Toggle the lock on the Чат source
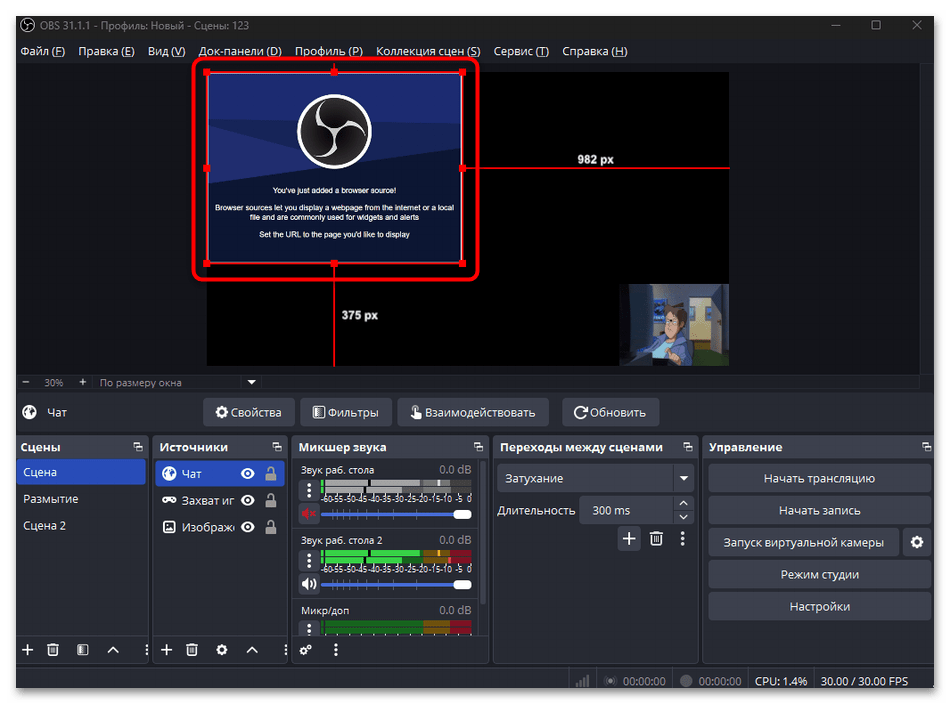 click(x=271, y=474)
